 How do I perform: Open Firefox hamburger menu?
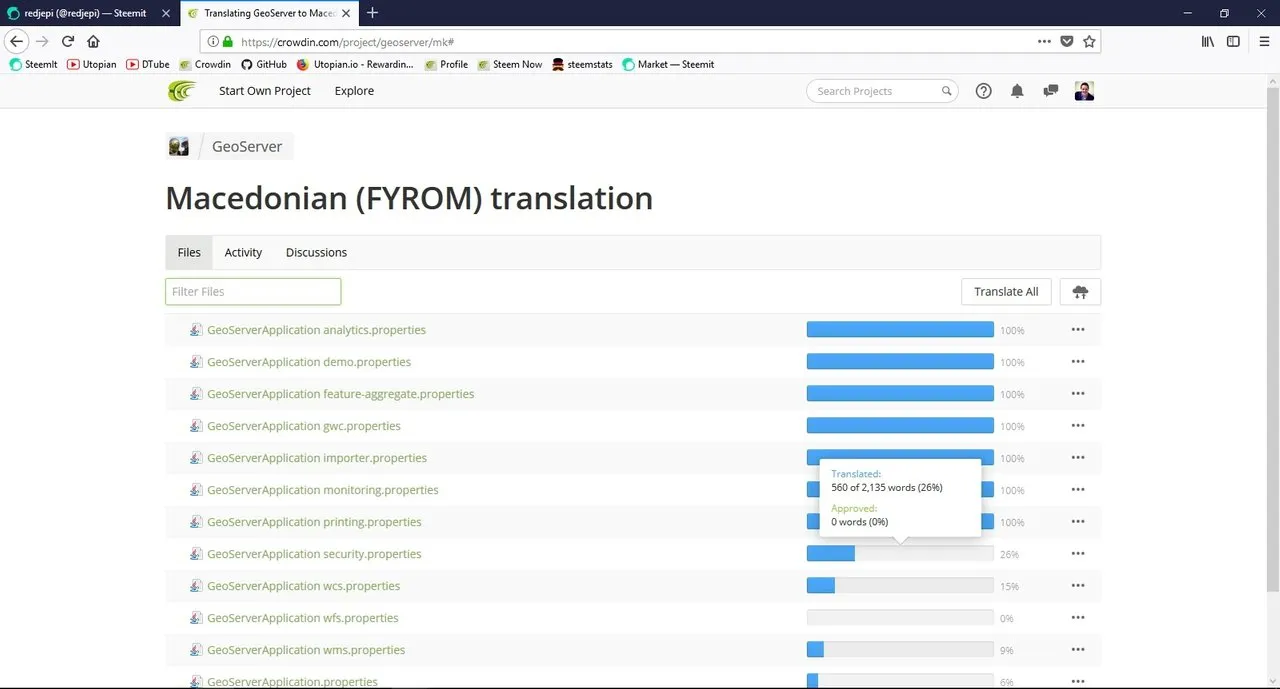pos(1264,41)
